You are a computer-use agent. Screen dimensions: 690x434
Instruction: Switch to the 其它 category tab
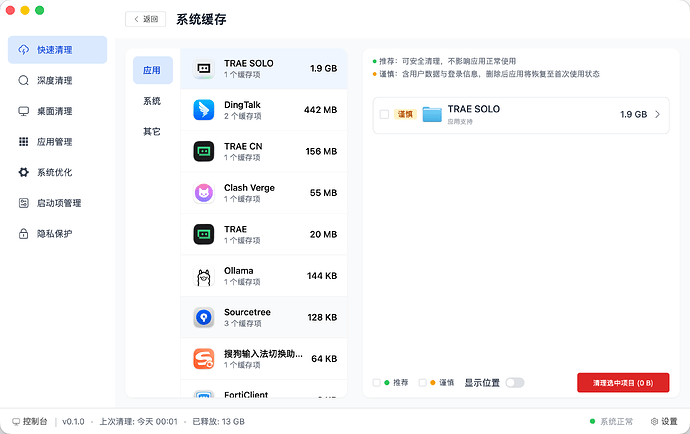[x=152, y=131]
